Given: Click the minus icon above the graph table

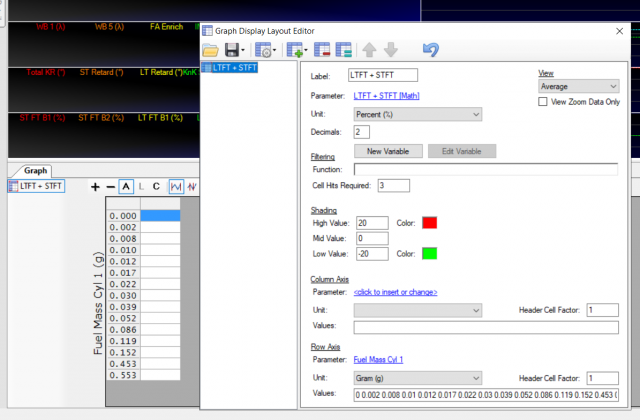Looking at the screenshot, I should [110, 187].
